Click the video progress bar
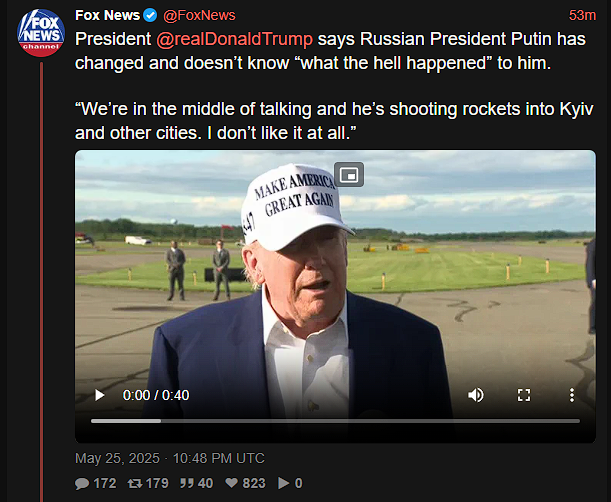The height and width of the screenshot is (502, 611). 335,421
